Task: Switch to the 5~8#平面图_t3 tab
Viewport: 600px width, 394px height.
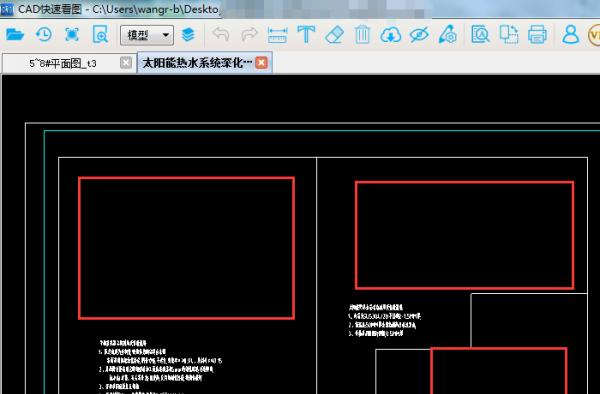Action: coord(69,63)
